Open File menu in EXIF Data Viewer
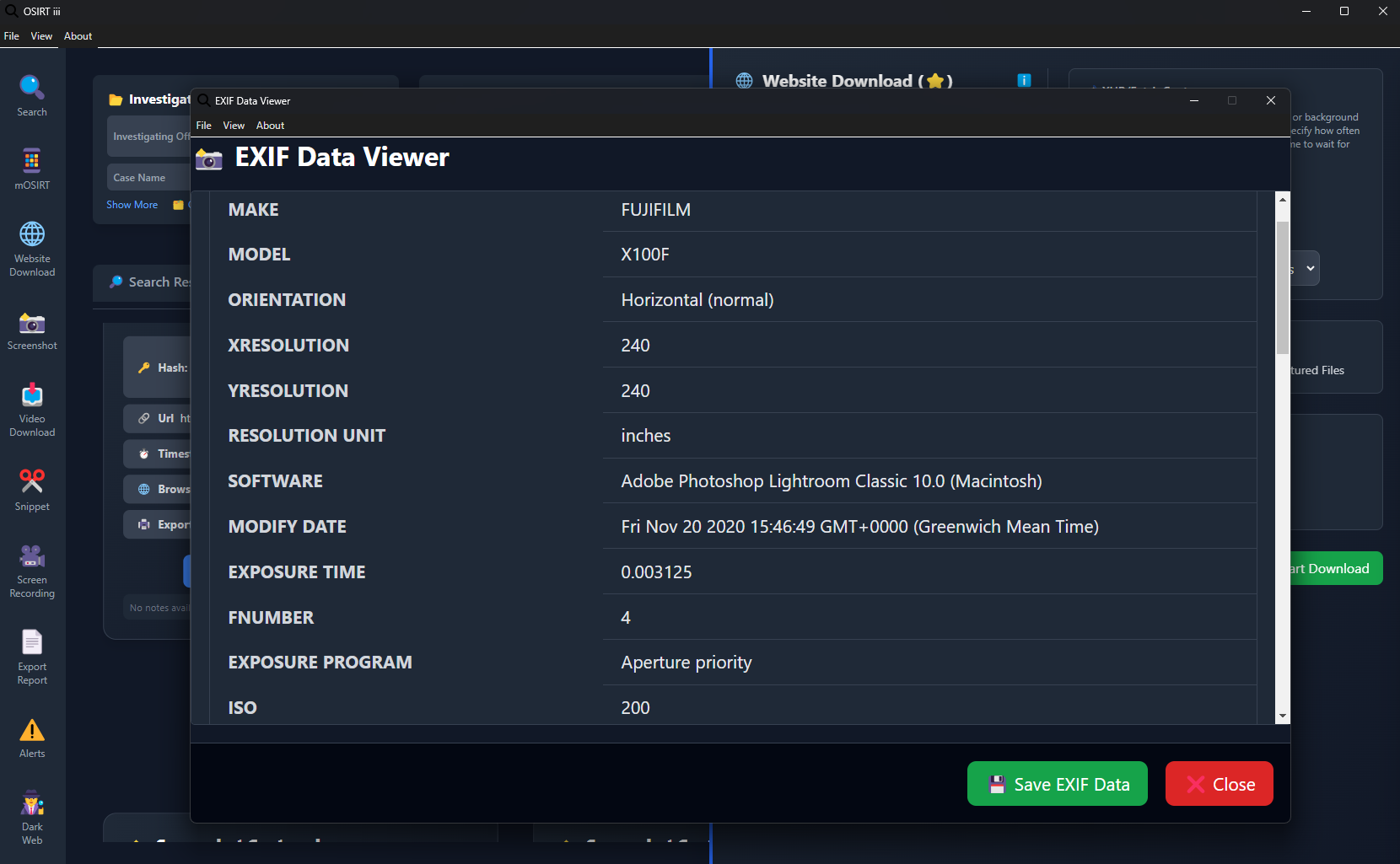1400x864 pixels. pos(204,126)
